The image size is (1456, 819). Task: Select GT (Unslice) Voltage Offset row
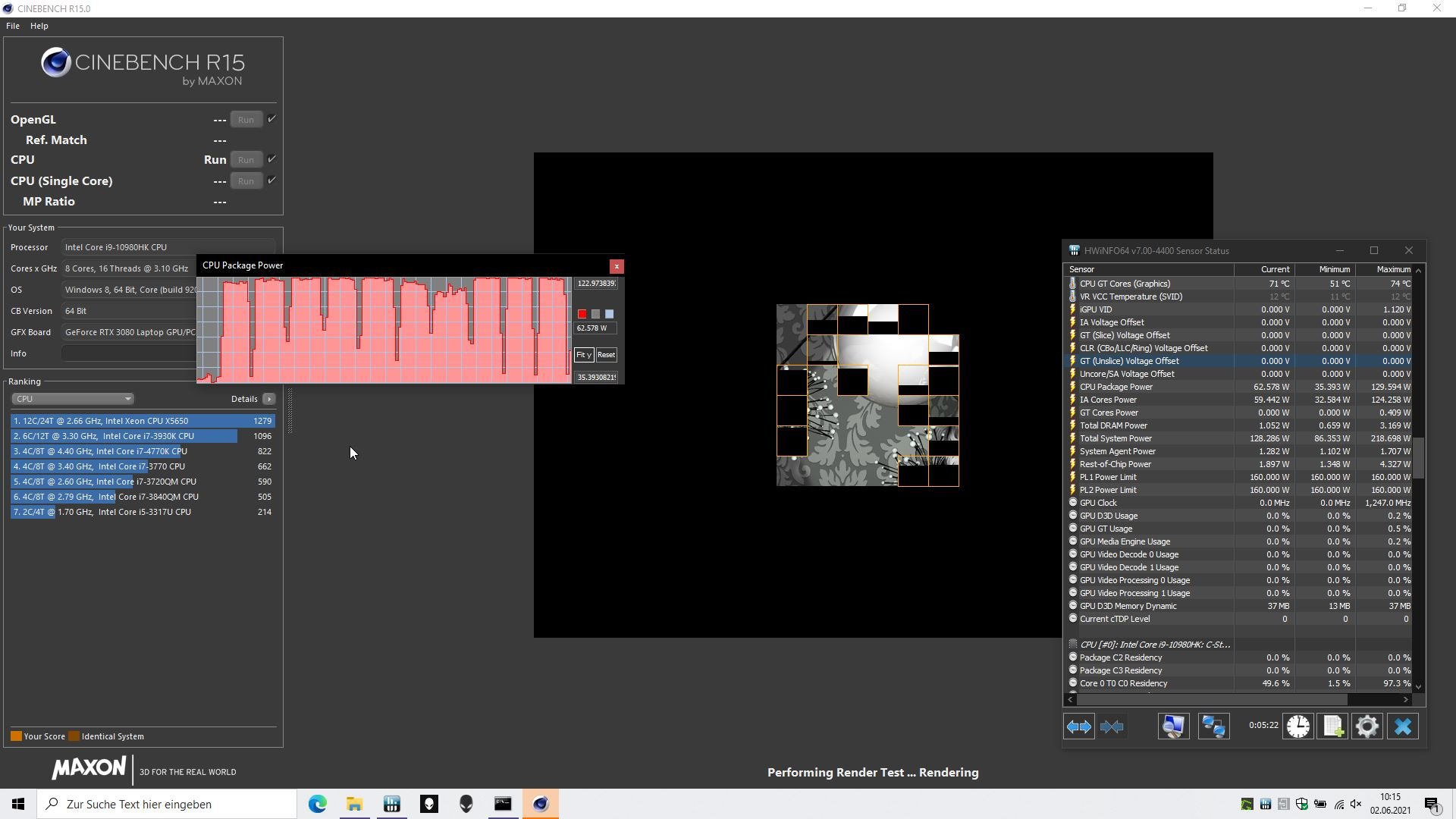[x=1240, y=361]
